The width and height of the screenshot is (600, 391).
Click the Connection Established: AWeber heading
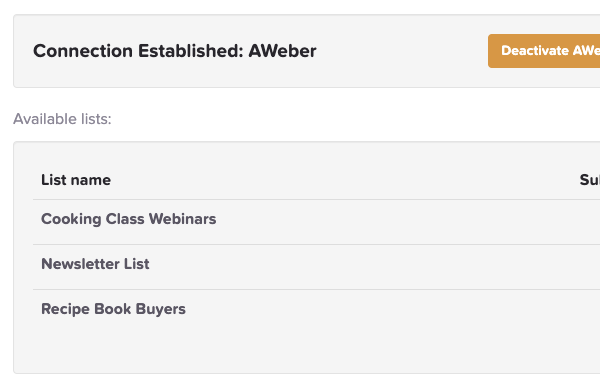click(175, 51)
